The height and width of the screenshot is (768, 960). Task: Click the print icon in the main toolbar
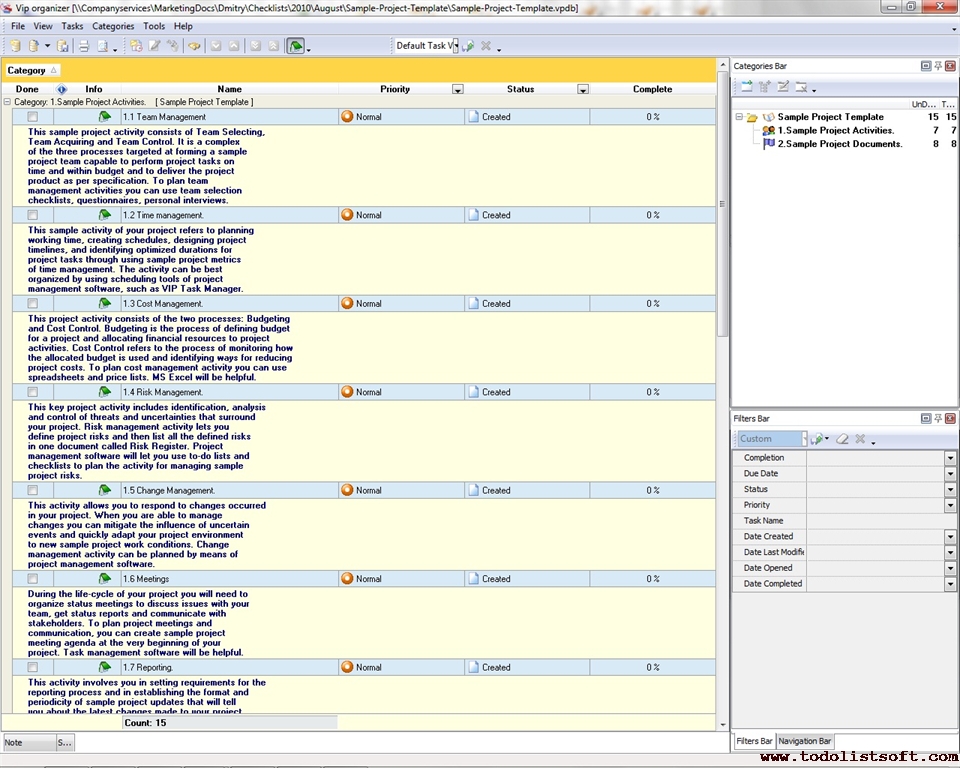(84, 46)
